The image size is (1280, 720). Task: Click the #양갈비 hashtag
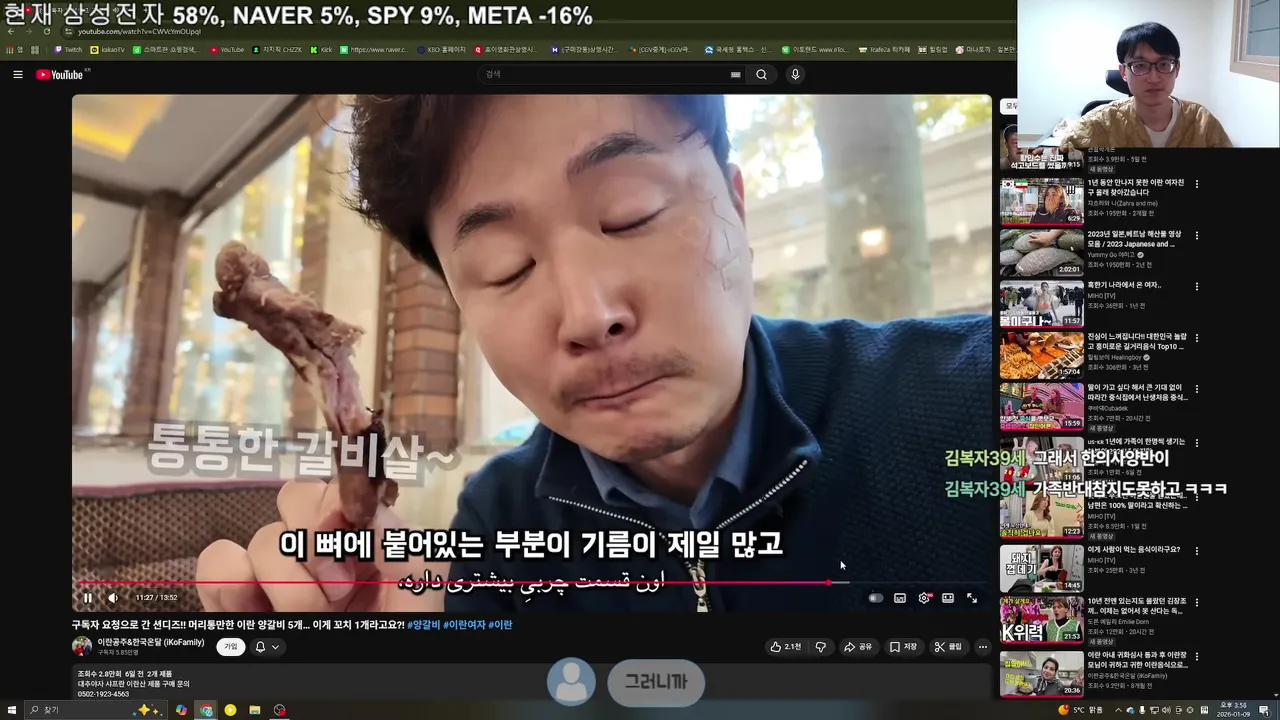tap(424, 625)
